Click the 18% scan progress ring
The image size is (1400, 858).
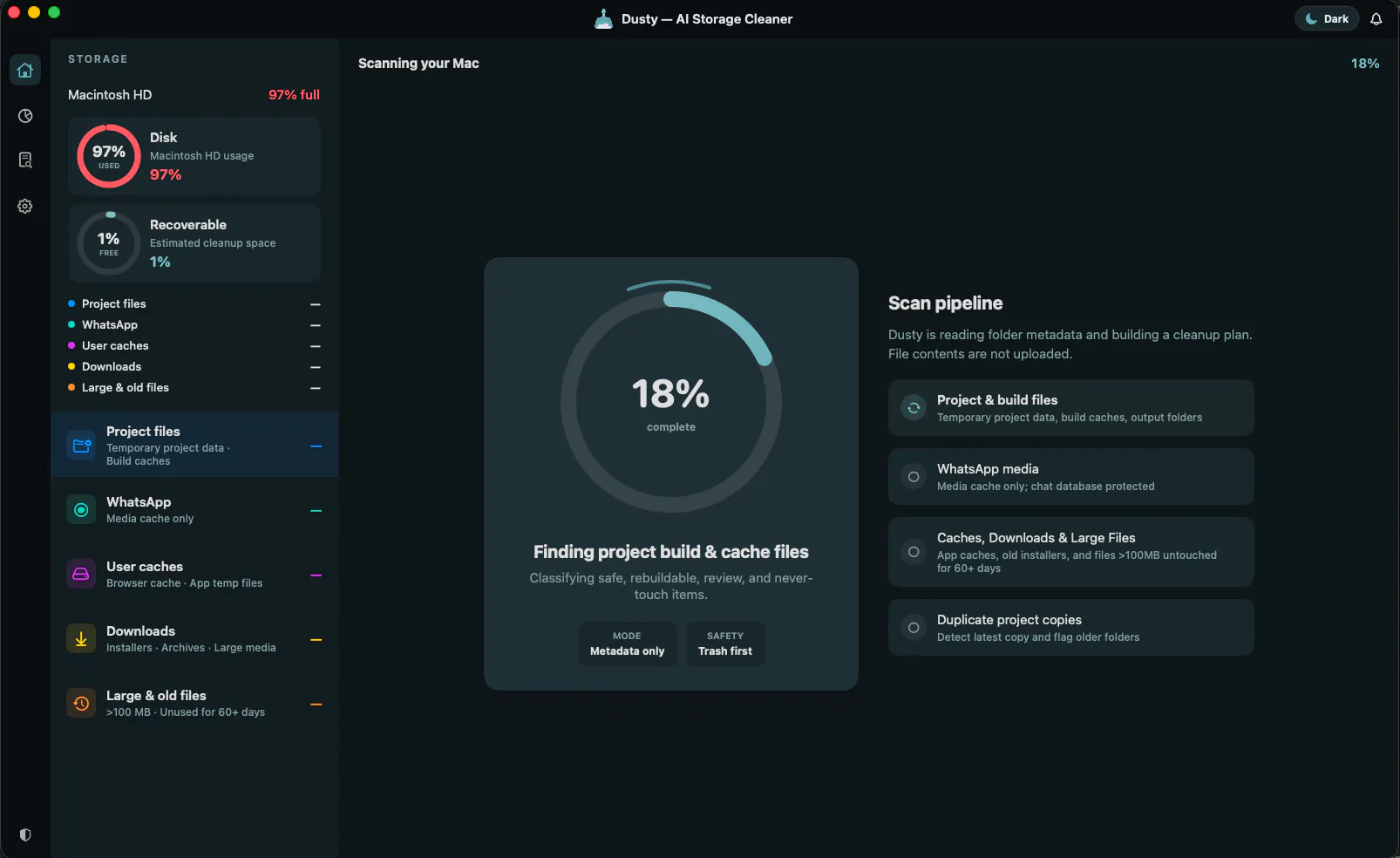click(x=671, y=402)
